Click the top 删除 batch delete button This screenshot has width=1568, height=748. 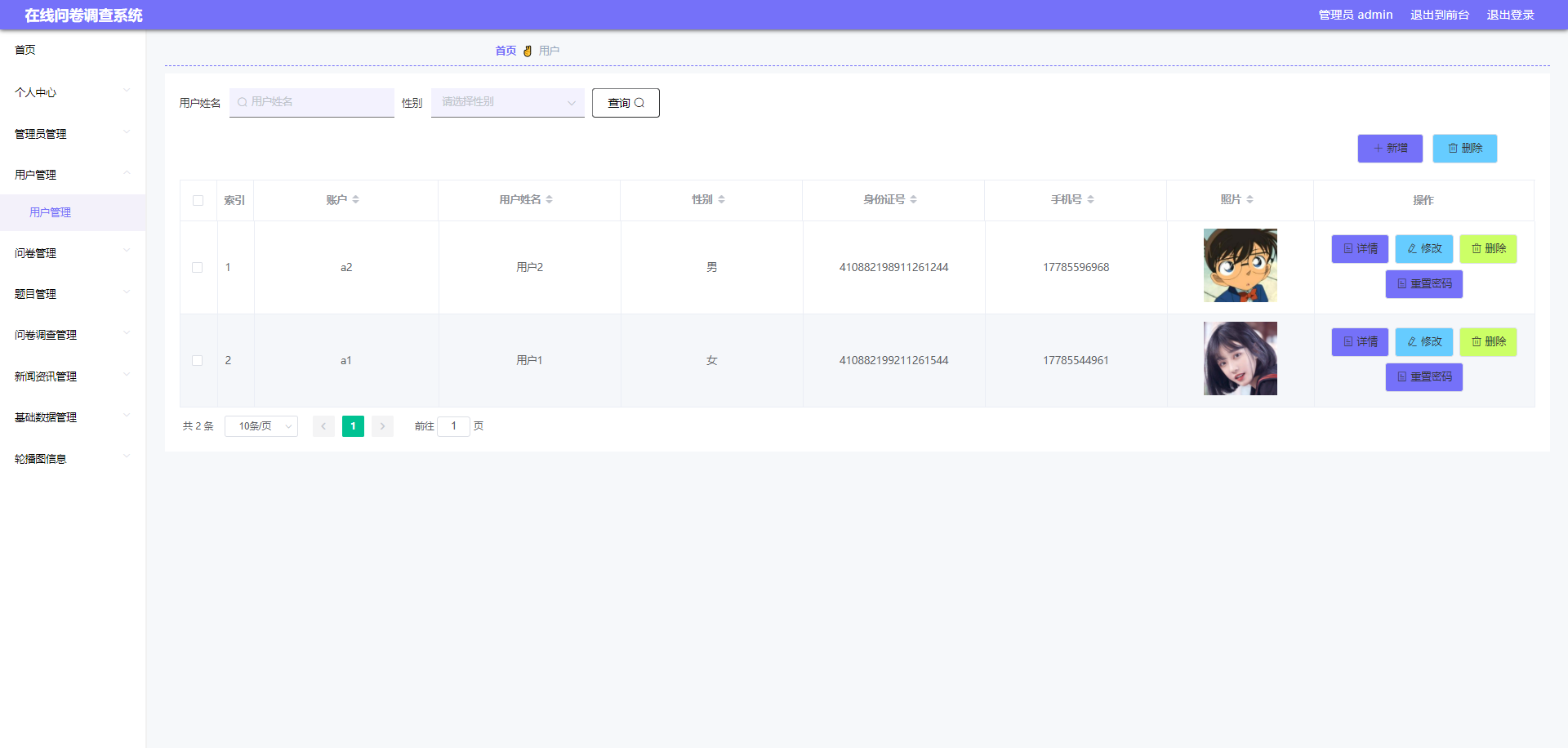click(x=1465, y=149)
